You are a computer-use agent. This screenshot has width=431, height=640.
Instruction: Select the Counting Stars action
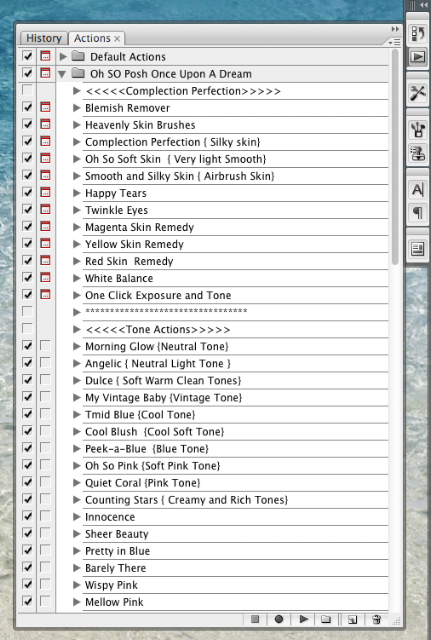tap(187, 500)
